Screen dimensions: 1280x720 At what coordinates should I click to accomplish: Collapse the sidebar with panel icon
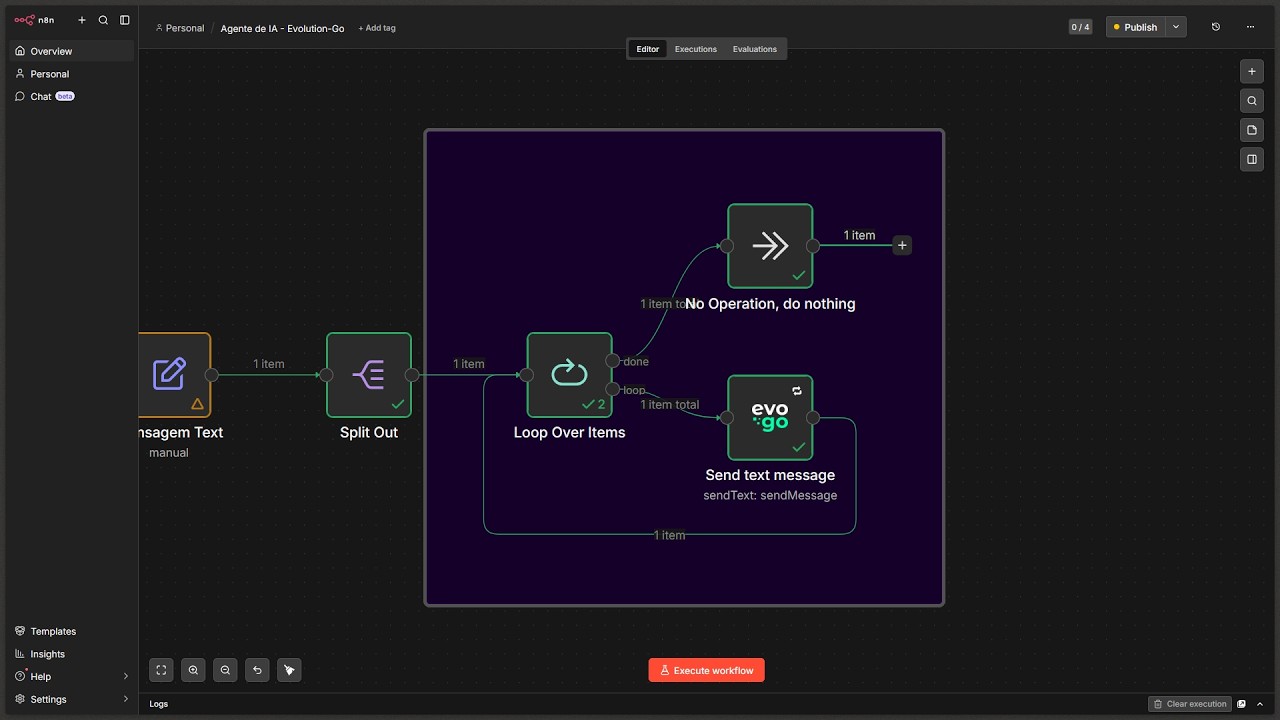pos(125,20)
